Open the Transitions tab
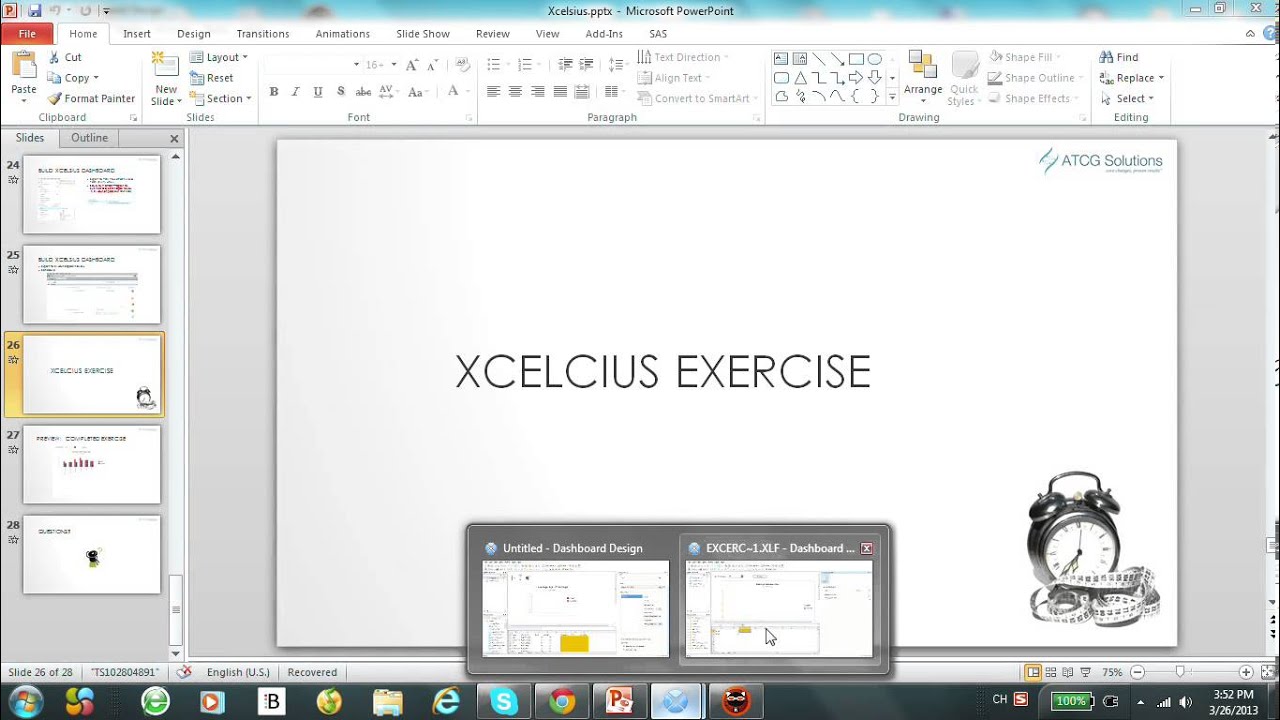Viewport: 1280px width, 720px height. [263, 33]
